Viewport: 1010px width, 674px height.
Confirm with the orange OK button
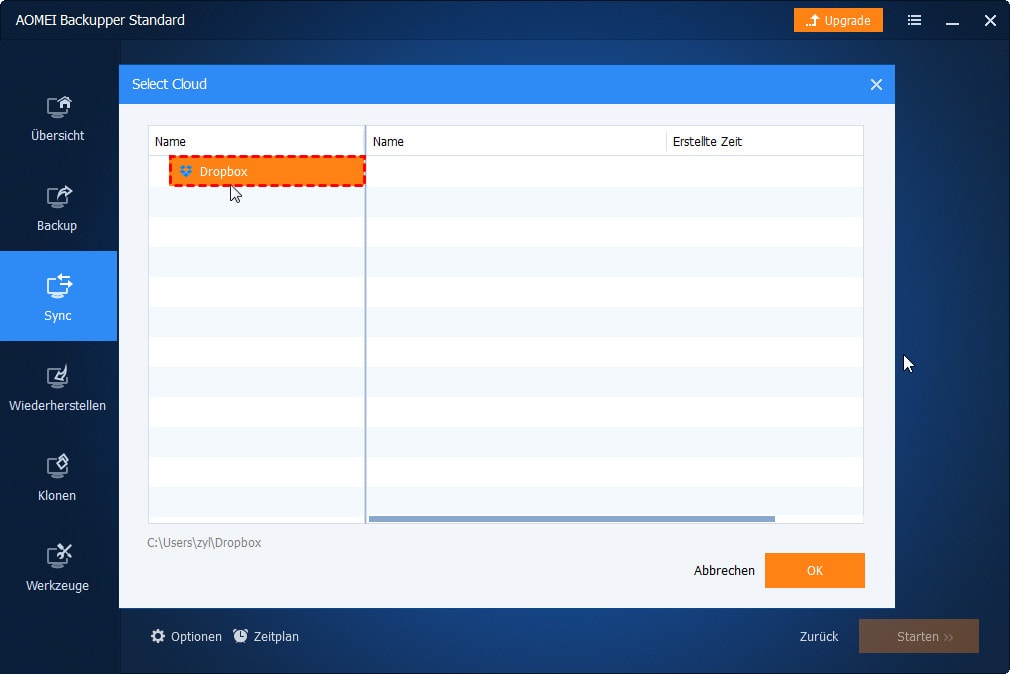814,570
